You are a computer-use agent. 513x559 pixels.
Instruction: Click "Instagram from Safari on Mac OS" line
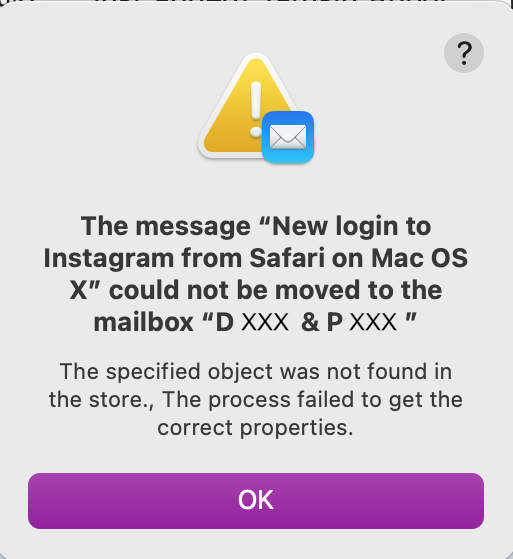click(x=256, y=258)
